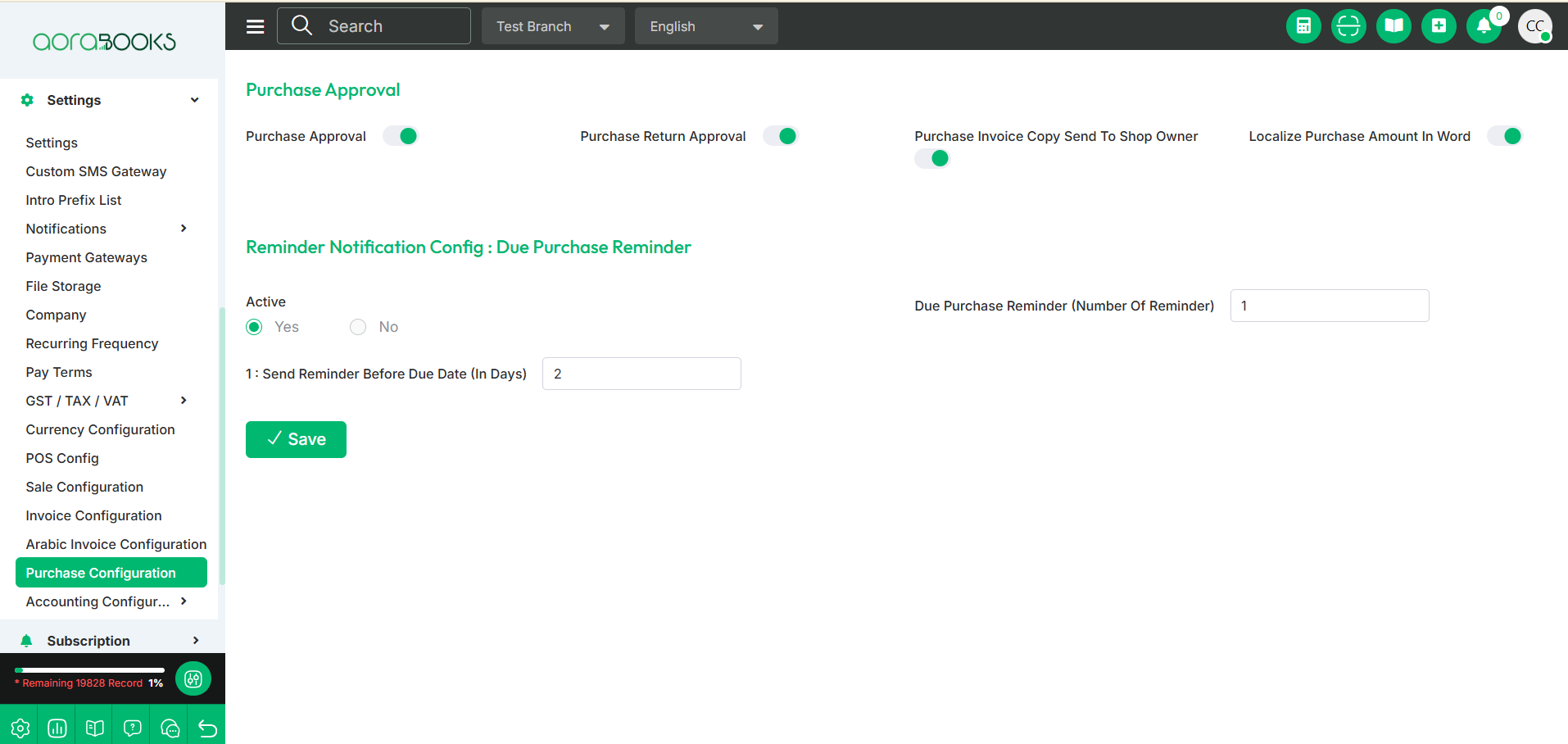
Task: Click the AoraBooks logo
Action: pyautogui.click(x=104, y=42)
